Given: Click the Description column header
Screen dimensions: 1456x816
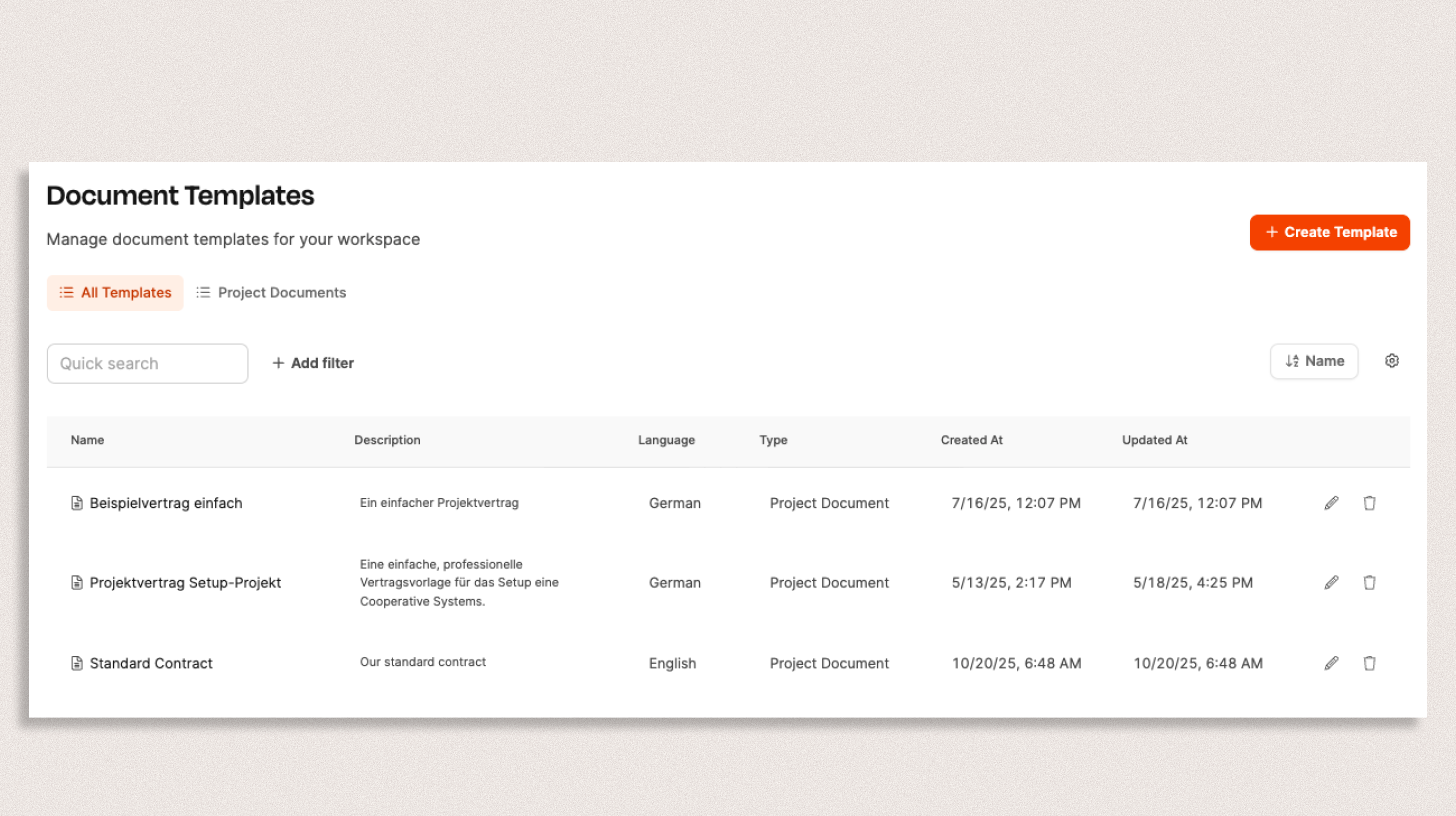Looking at the screenshot, I should point(387,440).
